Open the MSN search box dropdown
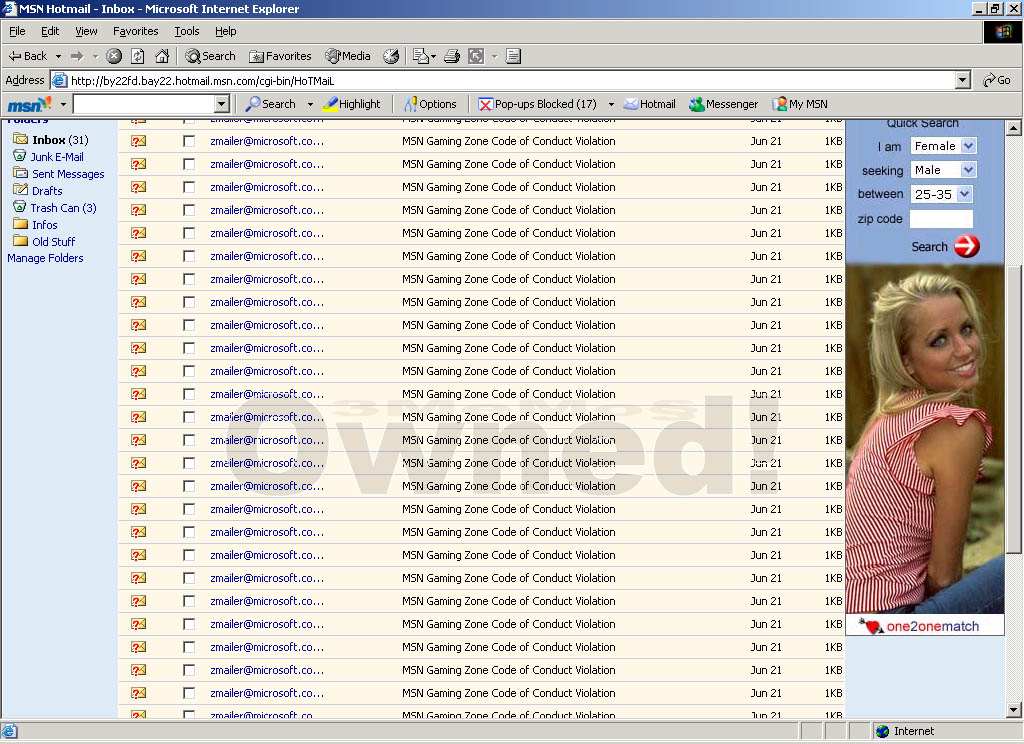1024x744 pixels. coord(222,104)
